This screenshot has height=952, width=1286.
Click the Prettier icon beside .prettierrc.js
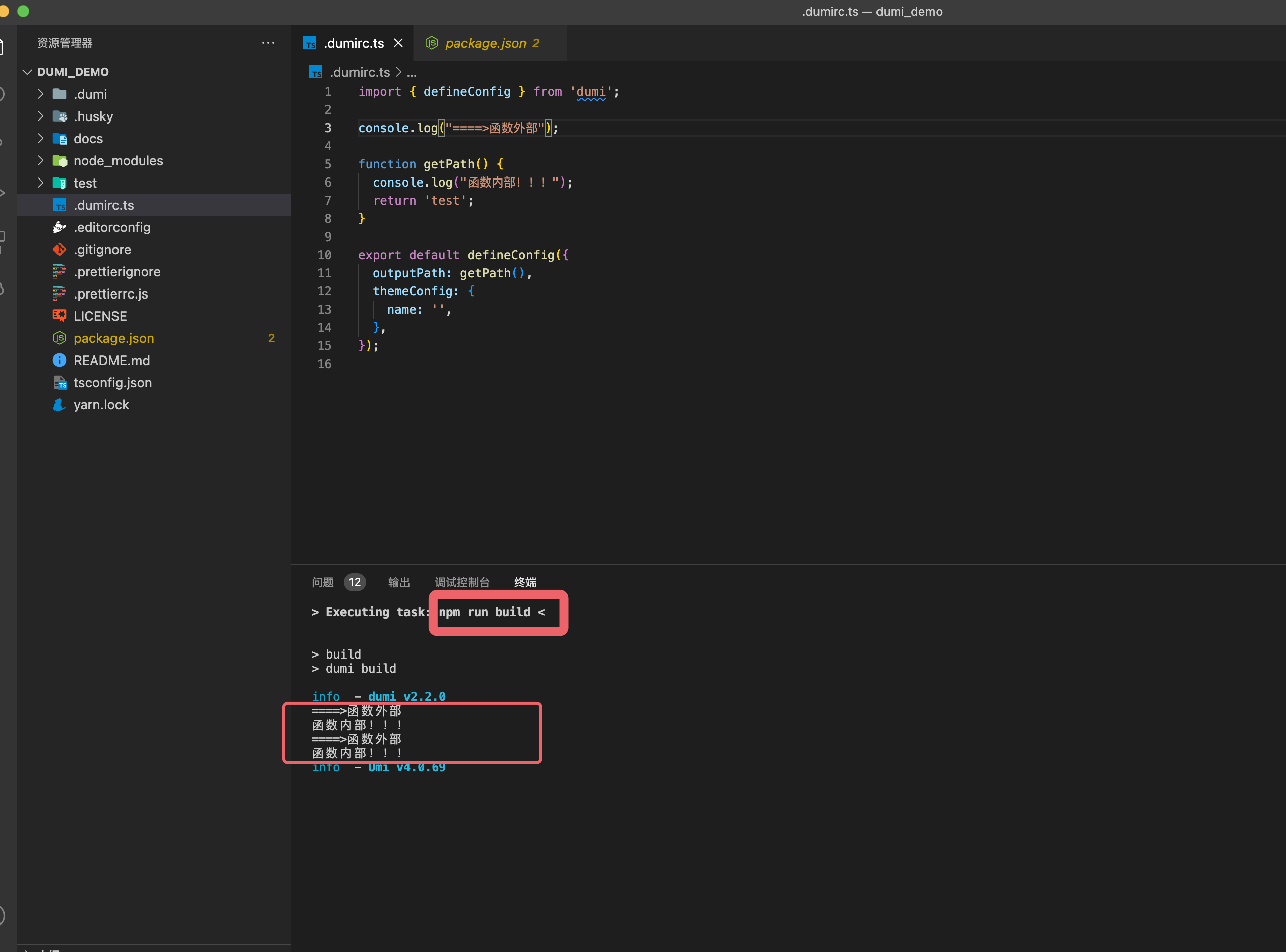[x=60, y=294]
